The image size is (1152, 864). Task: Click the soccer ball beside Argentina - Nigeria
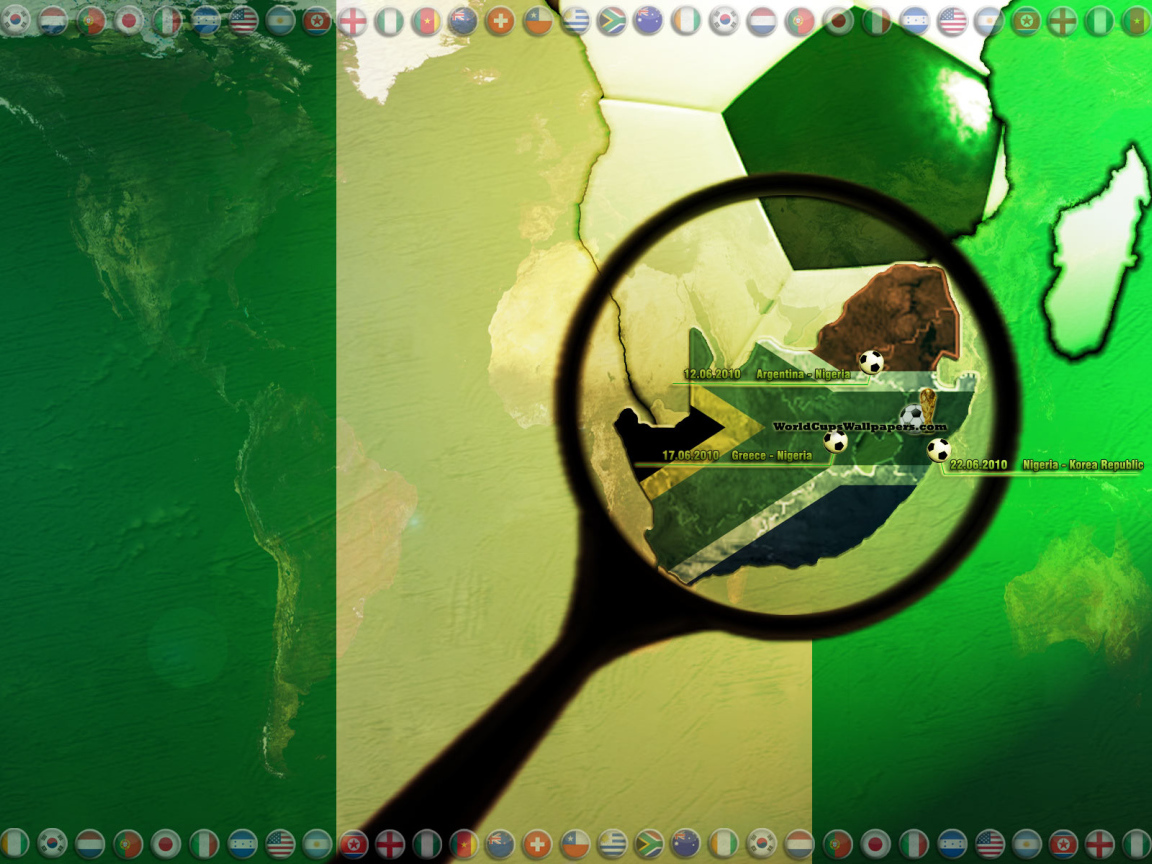tap(871, 362)
